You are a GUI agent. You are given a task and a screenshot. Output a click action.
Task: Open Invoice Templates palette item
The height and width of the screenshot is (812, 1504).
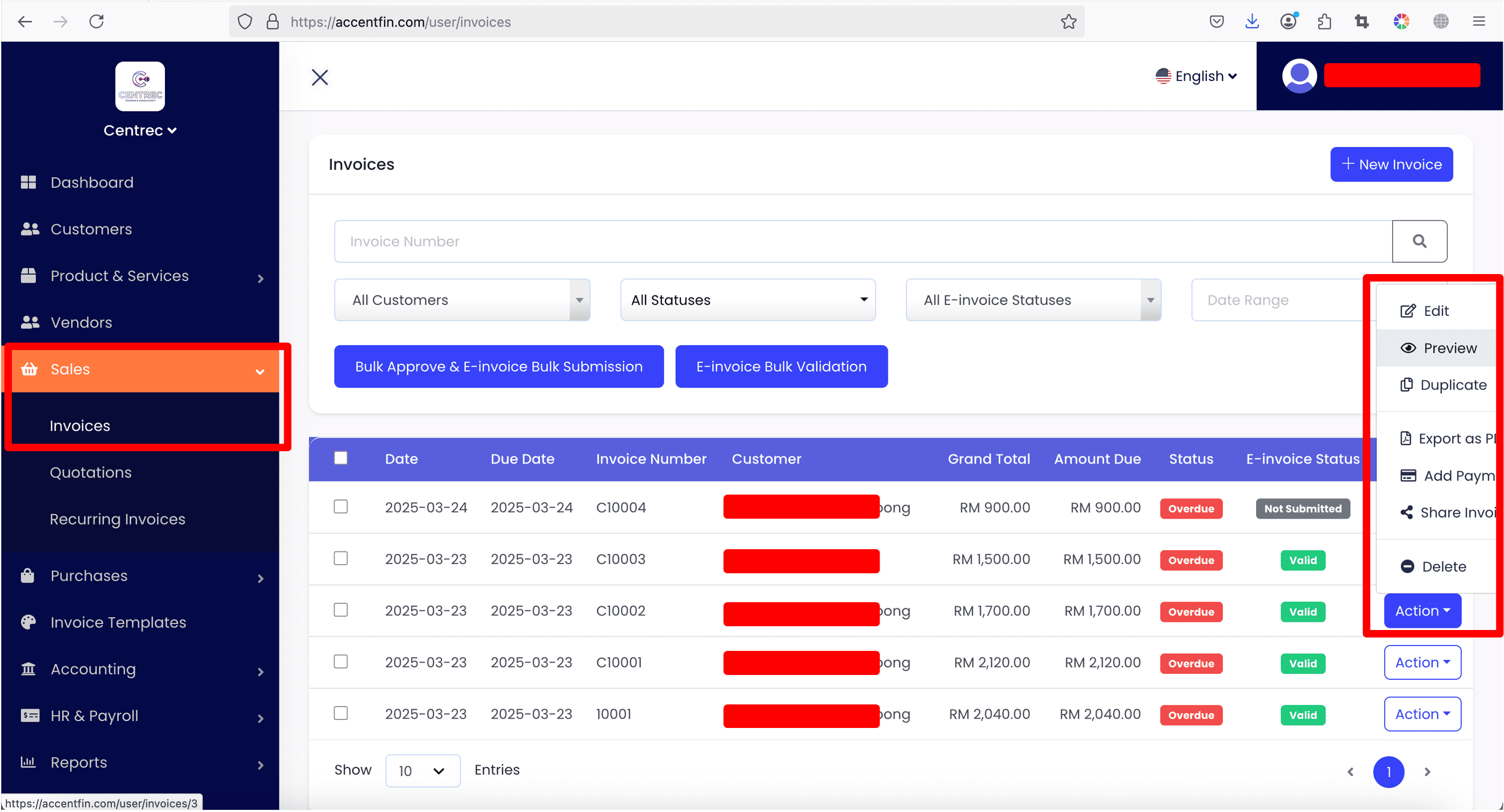pyautogui.click(x=118, y=623)
